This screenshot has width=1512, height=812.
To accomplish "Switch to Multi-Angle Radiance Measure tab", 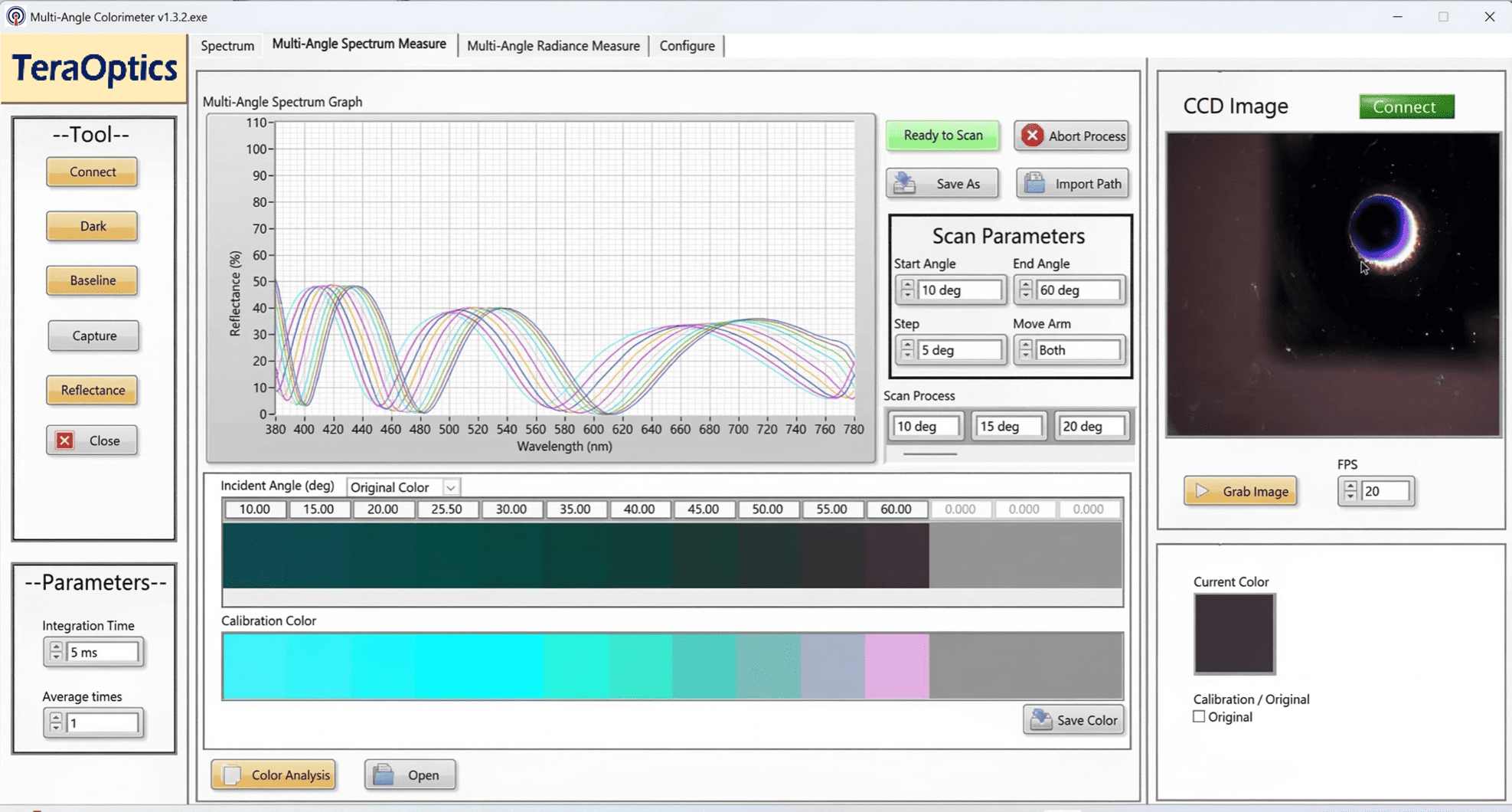I will [x=553, y=46].
